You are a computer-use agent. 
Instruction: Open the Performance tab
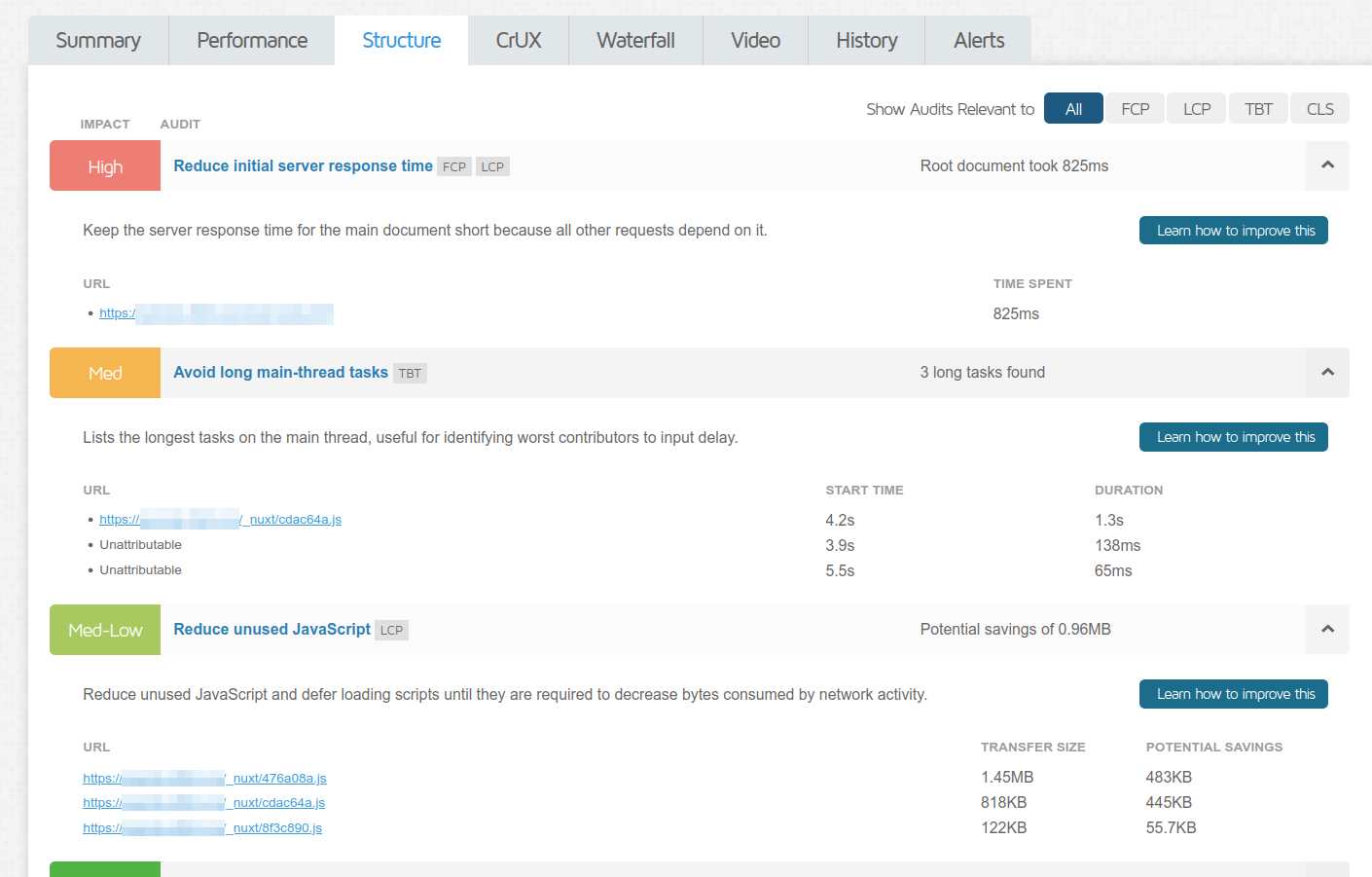click(x=252, y=41)
